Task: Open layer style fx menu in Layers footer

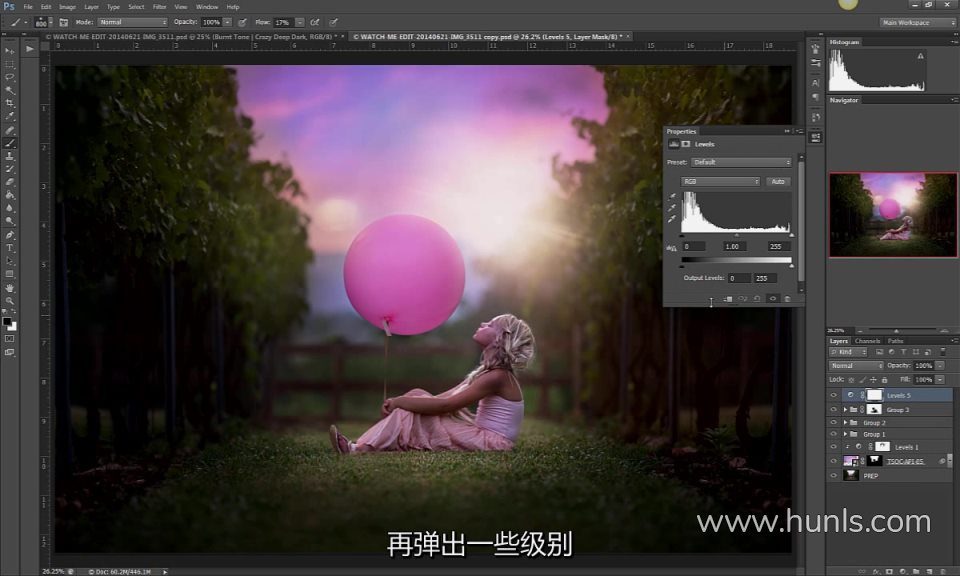Action: (876, 571)
